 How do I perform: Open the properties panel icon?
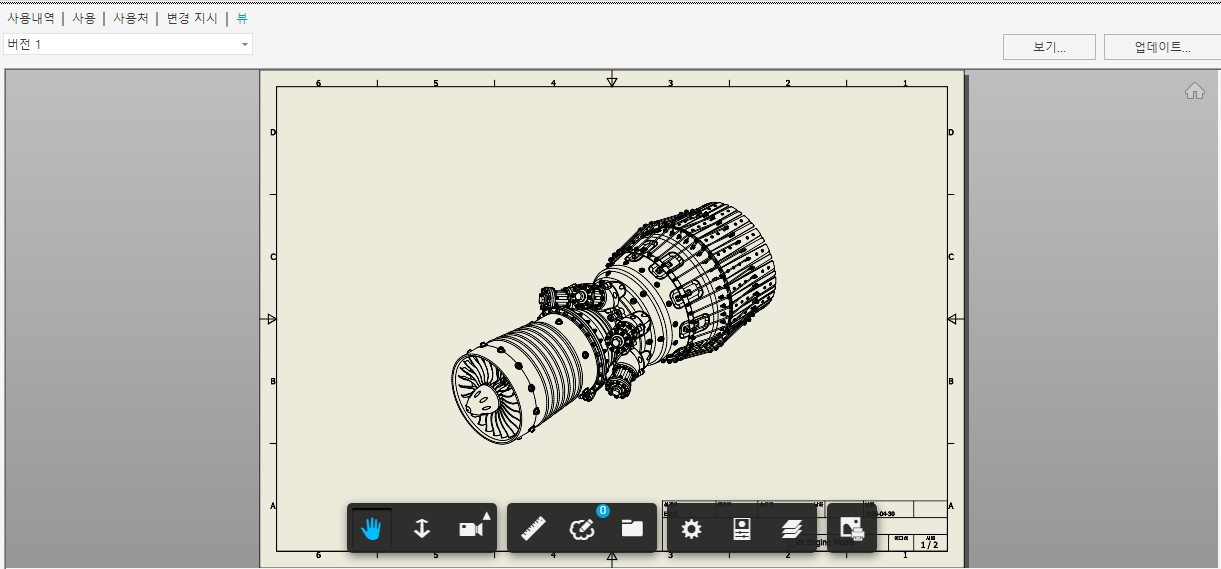(741, 528)
